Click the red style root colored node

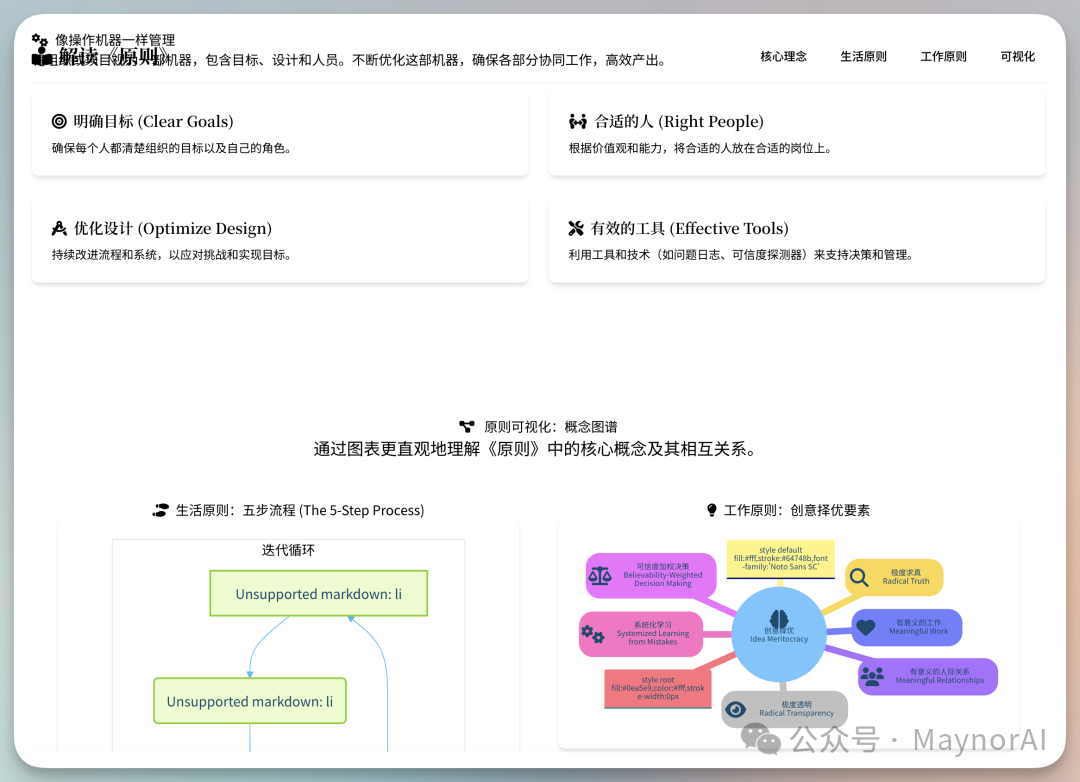click(656, 688)
